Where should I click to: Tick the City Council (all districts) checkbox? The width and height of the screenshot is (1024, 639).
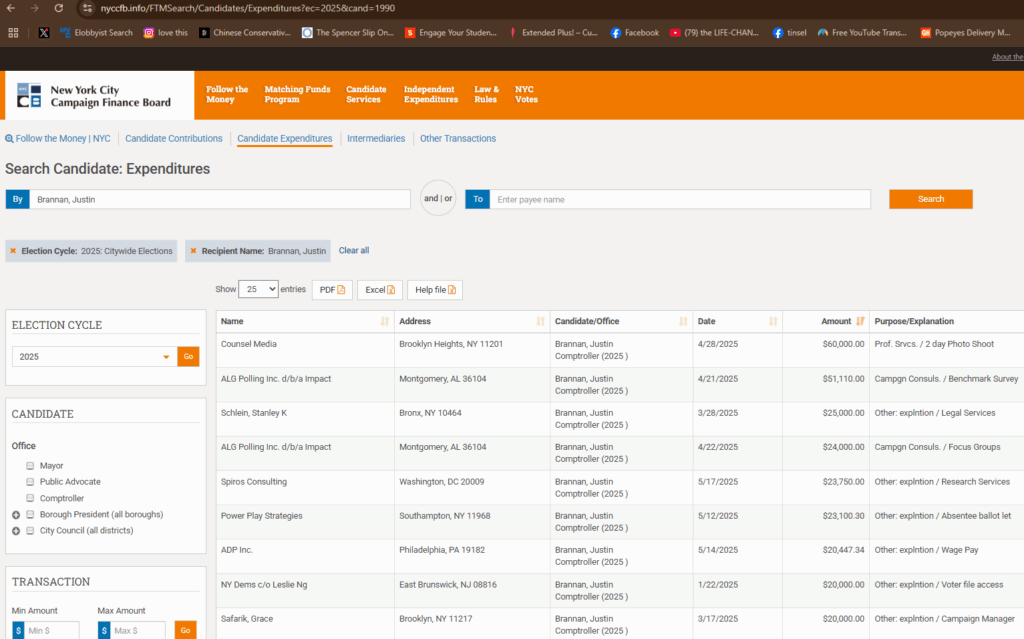(30, 531)
